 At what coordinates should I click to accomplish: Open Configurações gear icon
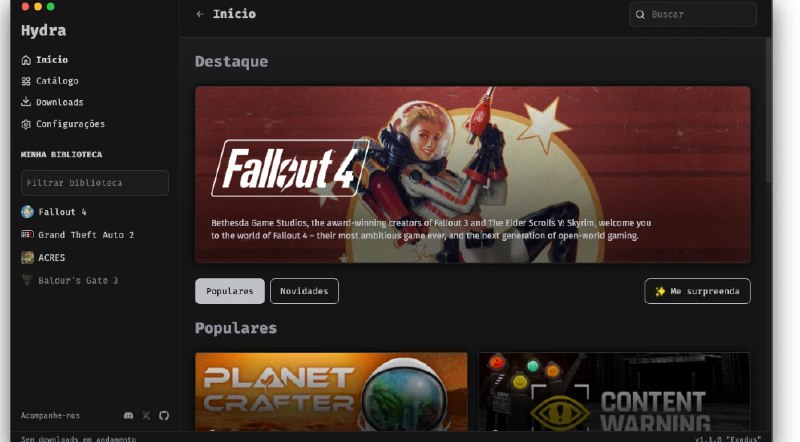pos(26,124)
